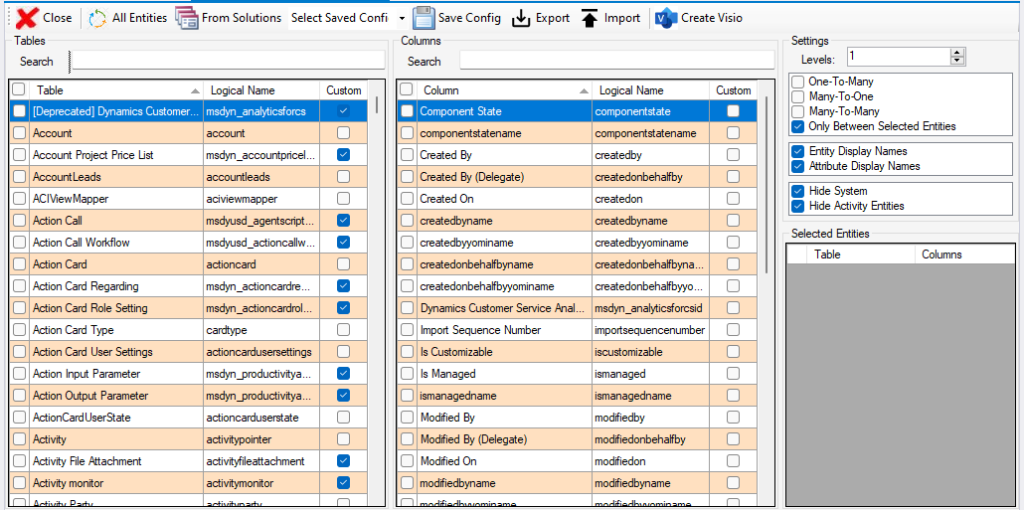
Task: Check the Action Call row checkbox
Action: click(x=20, y=221)
